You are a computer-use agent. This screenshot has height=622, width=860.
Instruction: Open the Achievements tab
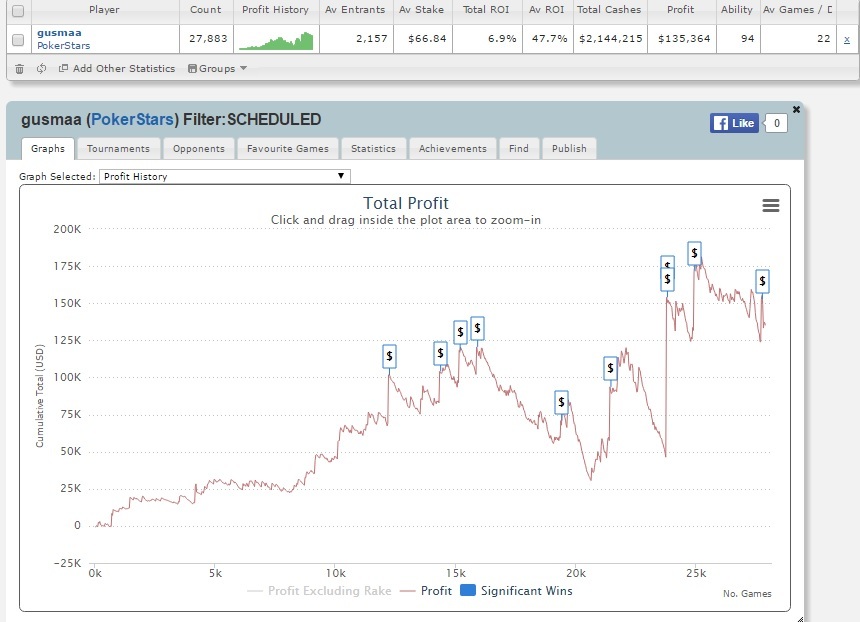452,149
